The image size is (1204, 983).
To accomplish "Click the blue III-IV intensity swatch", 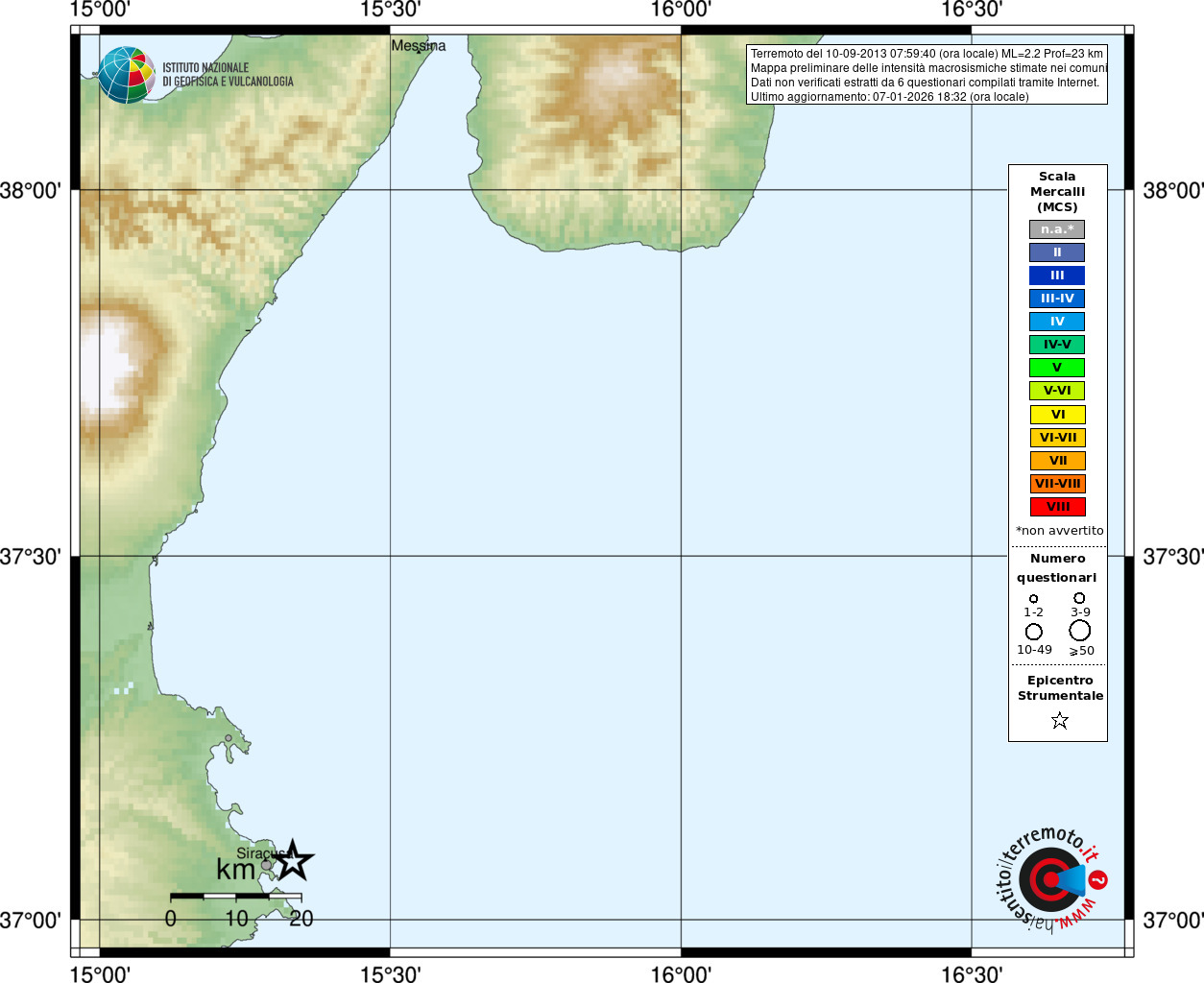I will 1057,299.
